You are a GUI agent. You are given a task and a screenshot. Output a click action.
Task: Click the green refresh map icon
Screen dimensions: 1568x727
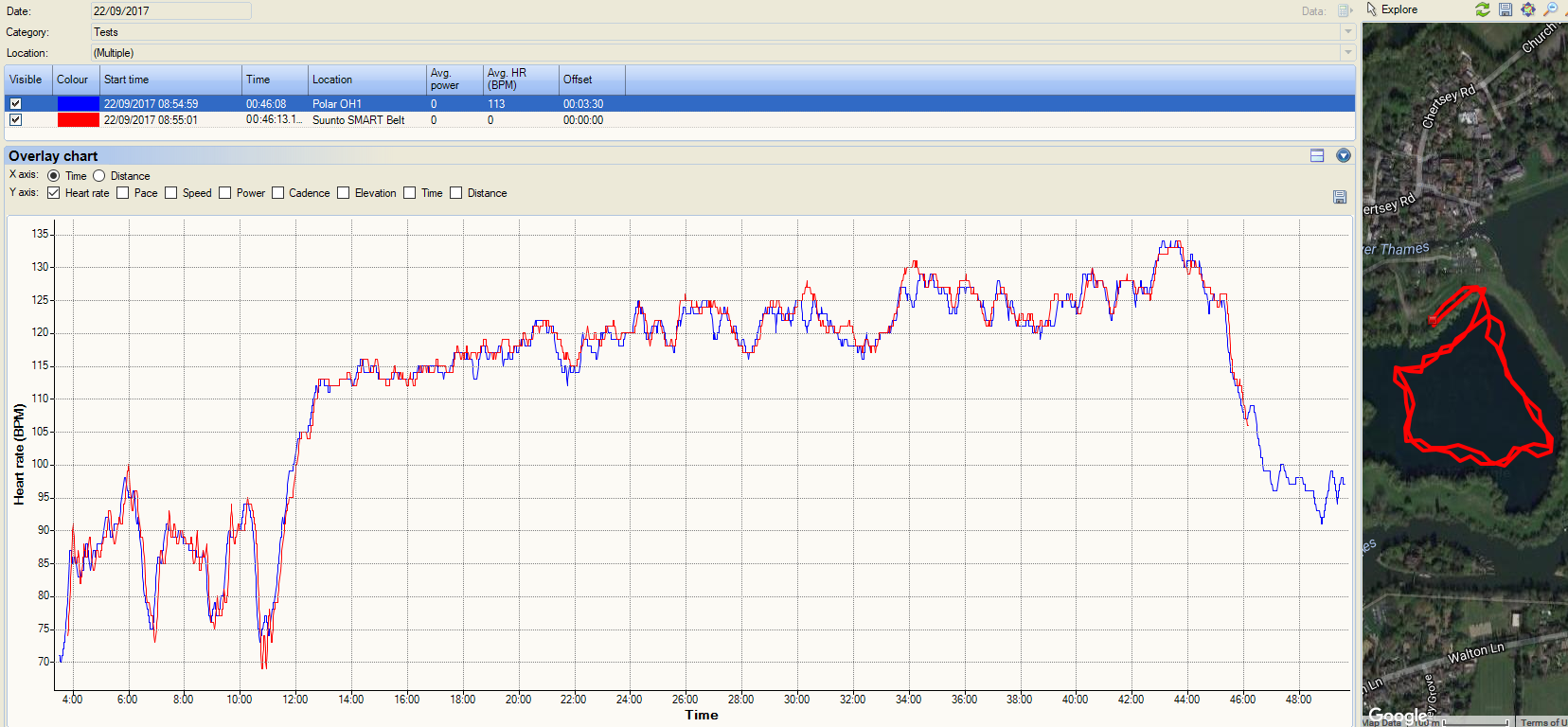(1483, 9)
